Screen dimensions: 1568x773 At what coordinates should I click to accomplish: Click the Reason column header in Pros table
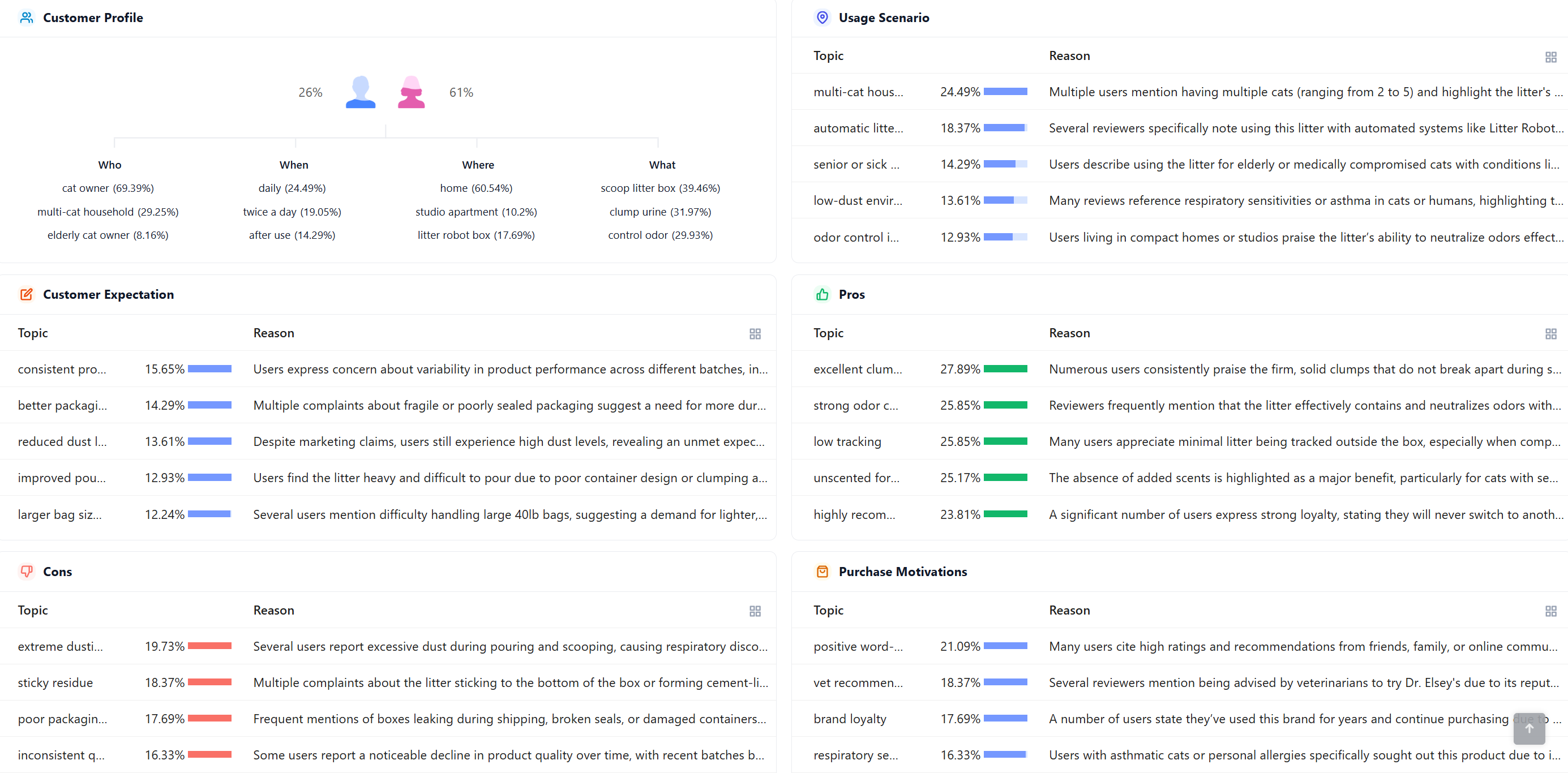(1069, 333)
